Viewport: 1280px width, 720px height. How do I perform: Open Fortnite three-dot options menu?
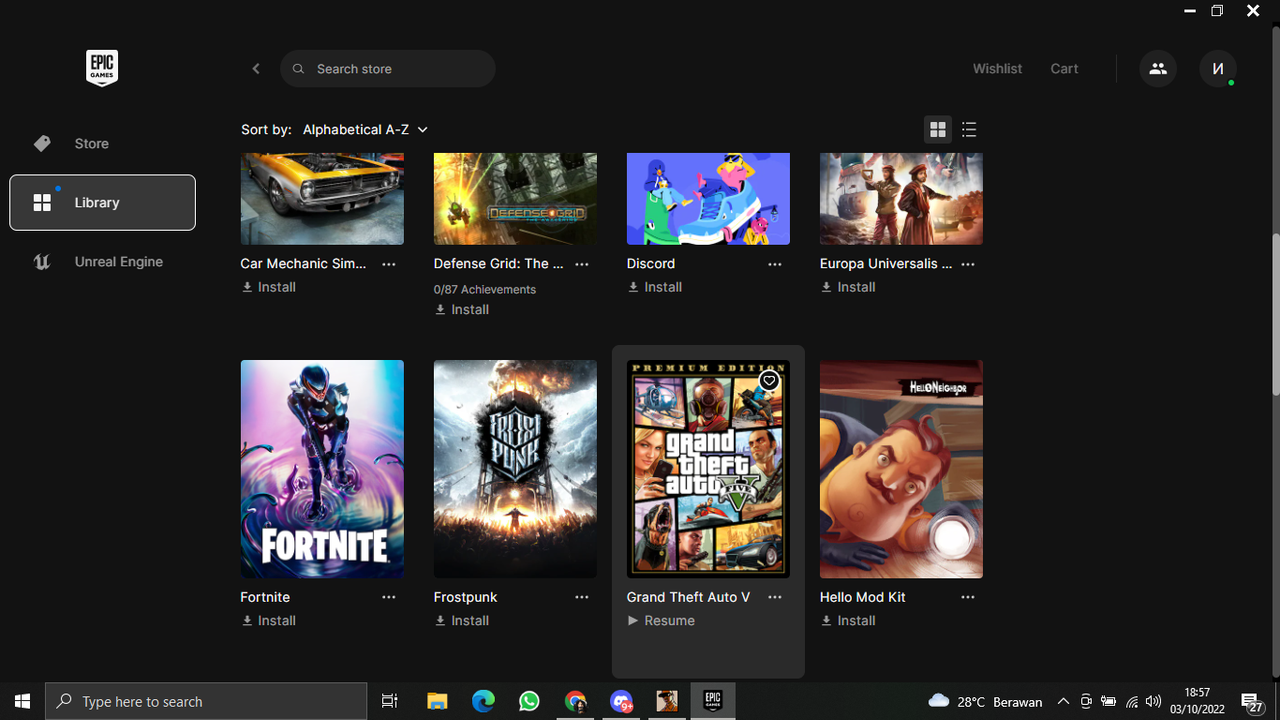pos(389,597)
